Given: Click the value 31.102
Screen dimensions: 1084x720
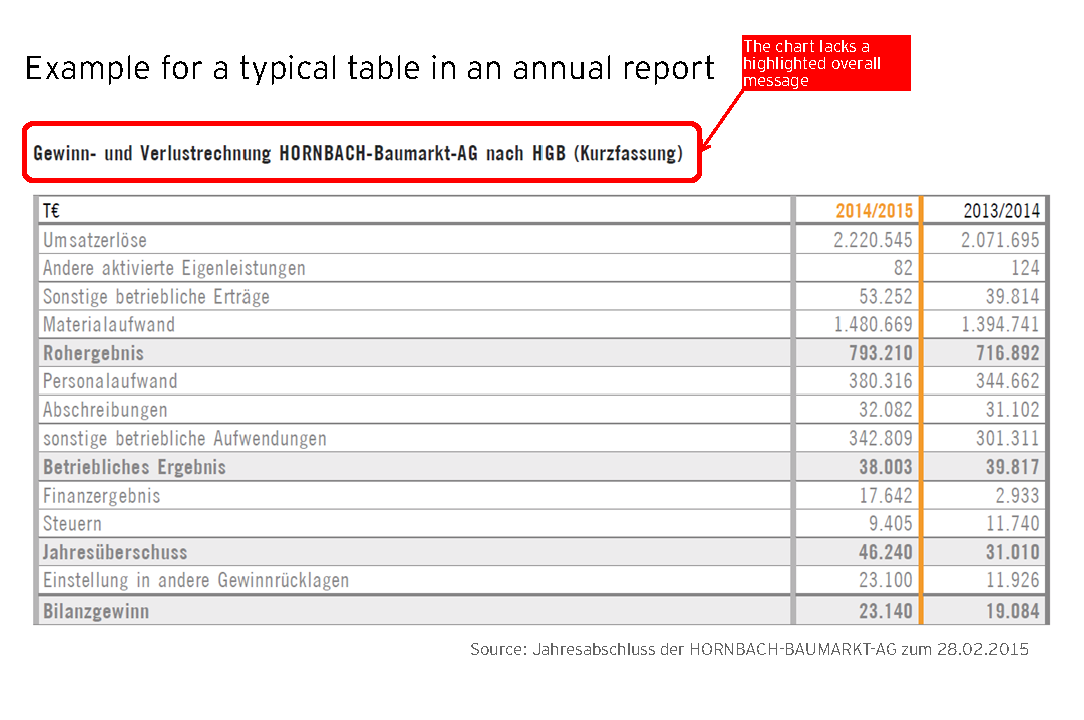Looking at the screenshot, I should pyautogui.click(x=1013, y=410).
